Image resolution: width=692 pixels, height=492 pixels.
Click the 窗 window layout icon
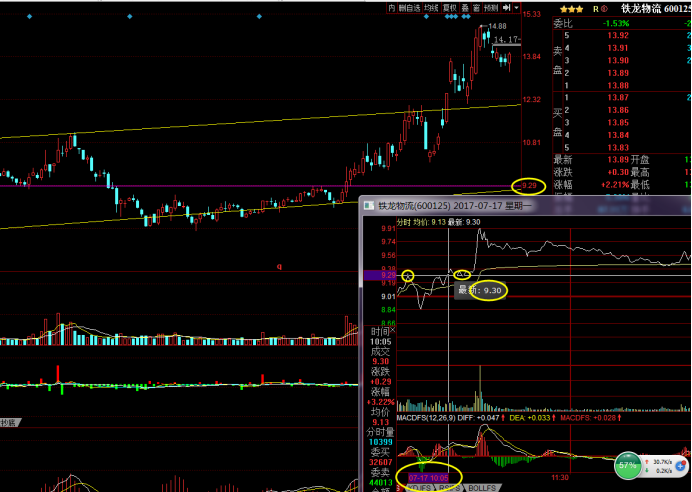[x=477, y=7]
